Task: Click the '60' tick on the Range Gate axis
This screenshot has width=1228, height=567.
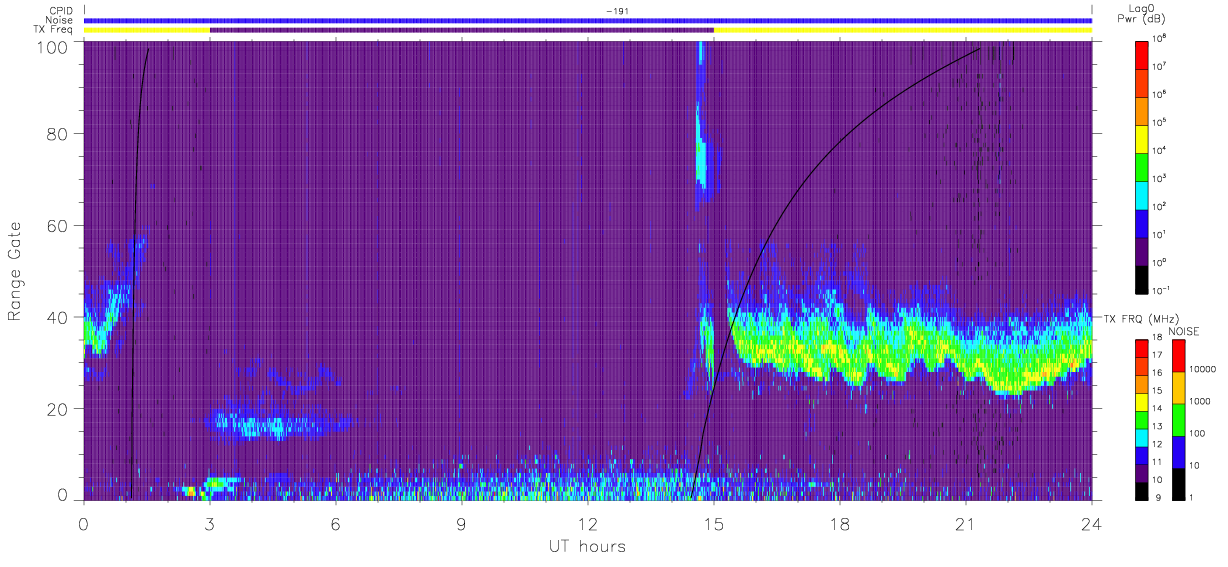Action: click(x=57, y=225)
